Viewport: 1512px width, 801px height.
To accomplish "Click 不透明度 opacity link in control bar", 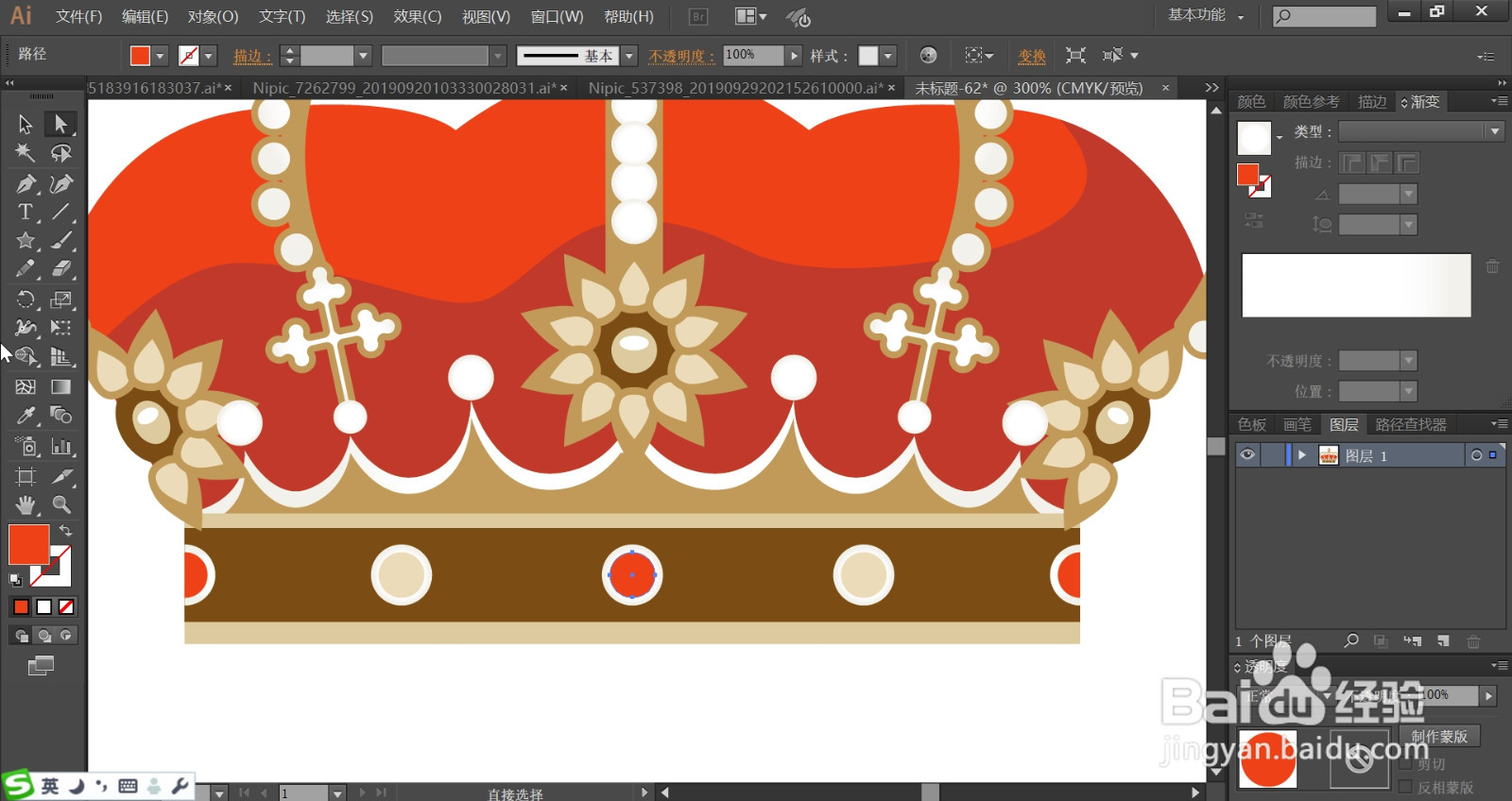I will [x=681, y=56].
